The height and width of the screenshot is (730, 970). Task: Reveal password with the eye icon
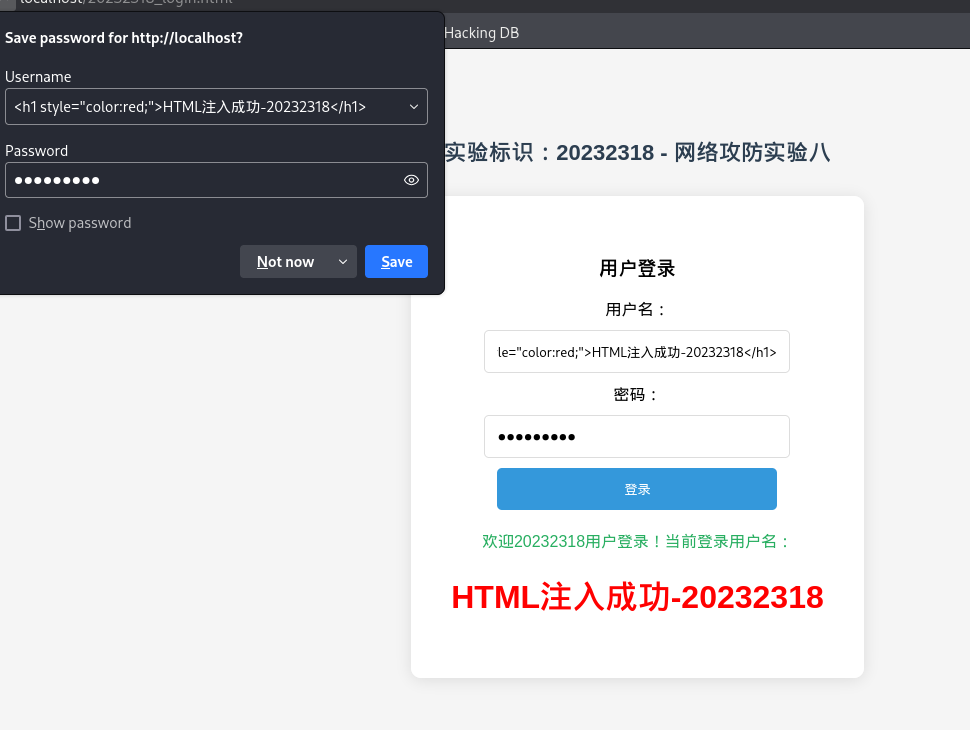(411, 180)
